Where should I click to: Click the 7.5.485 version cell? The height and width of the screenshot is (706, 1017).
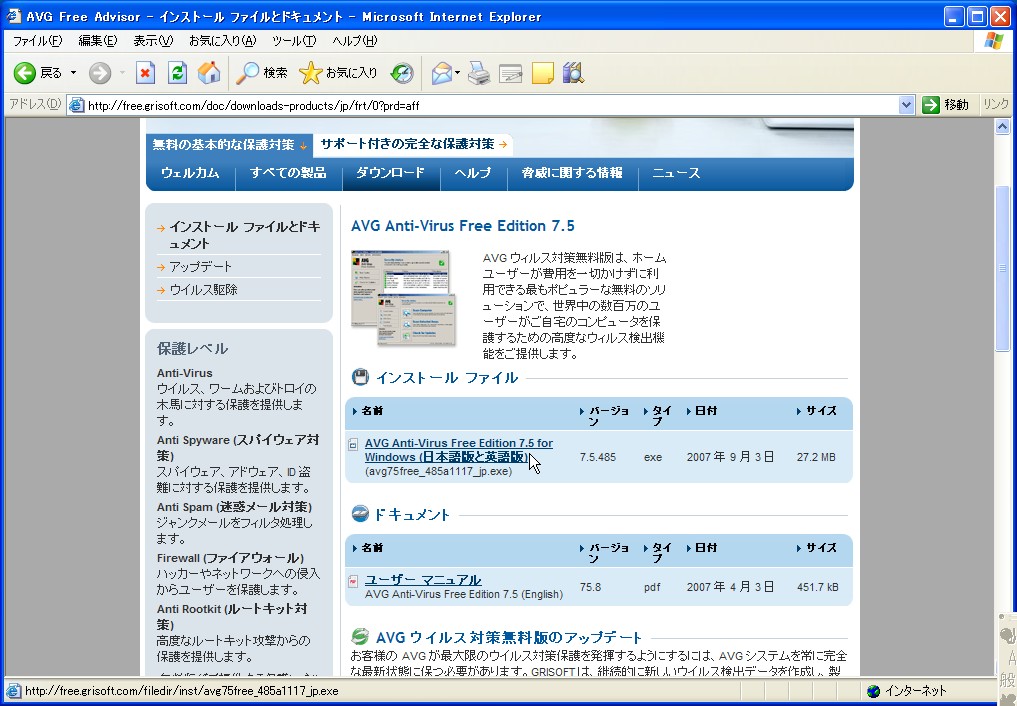598,457
